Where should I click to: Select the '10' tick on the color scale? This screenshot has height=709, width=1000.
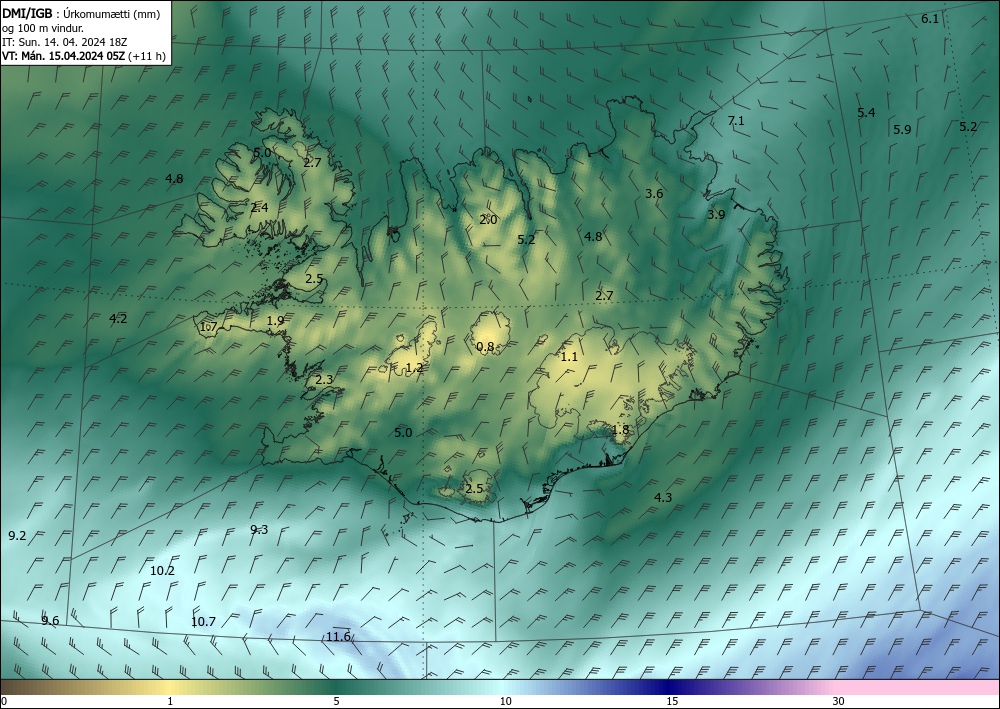(505, 701)
